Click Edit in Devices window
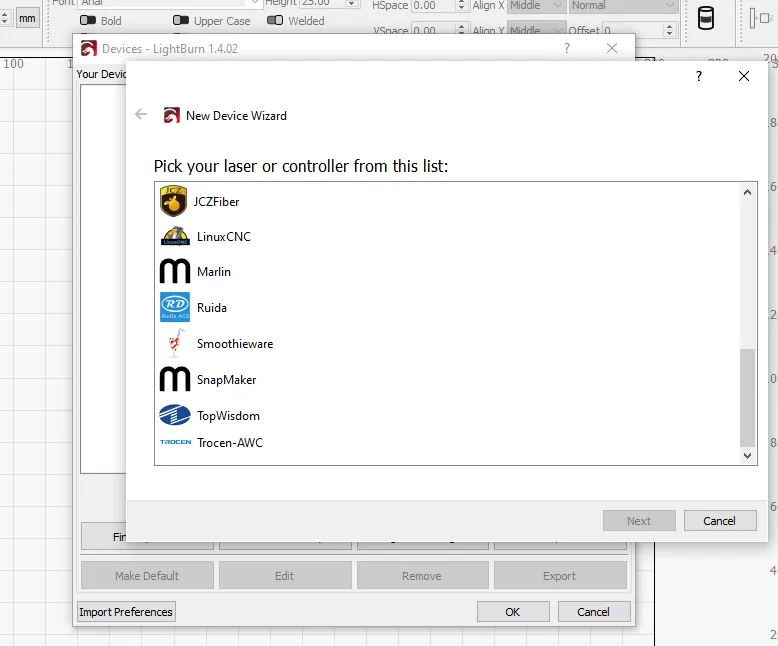Viewport: 778px width, 646px height. (x=285, y=576)
